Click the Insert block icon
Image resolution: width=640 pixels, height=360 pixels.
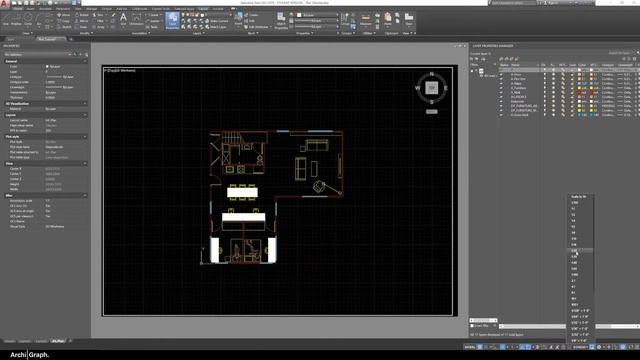[238, 19]
